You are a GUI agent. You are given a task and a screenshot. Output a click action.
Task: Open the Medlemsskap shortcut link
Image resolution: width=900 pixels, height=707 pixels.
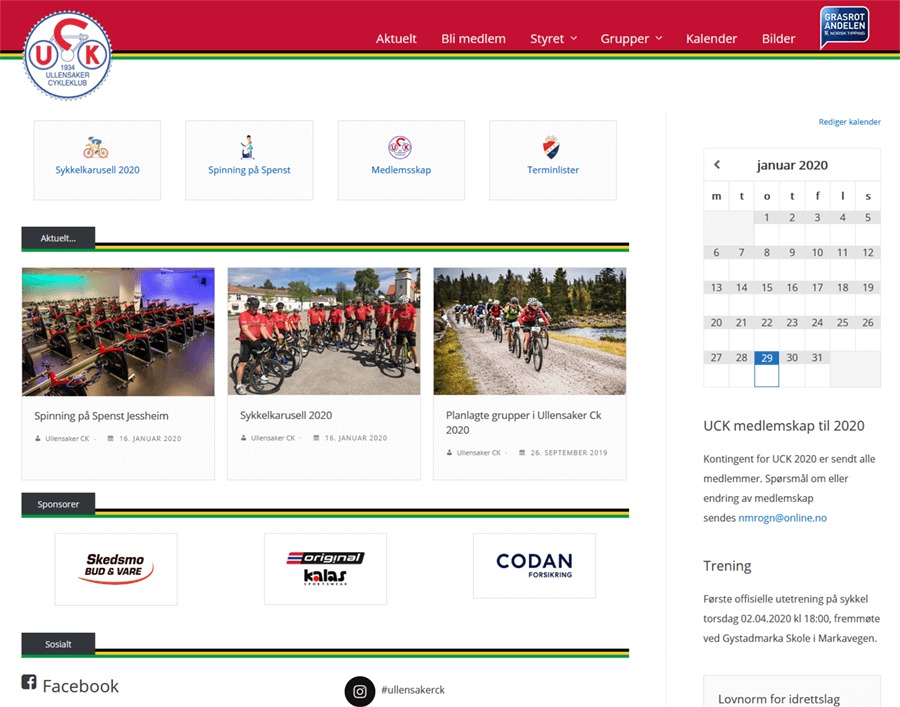tap(401, 170)
